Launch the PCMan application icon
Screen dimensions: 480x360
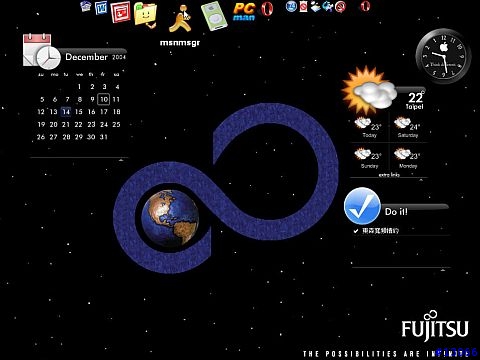click(x=244, y=12)
